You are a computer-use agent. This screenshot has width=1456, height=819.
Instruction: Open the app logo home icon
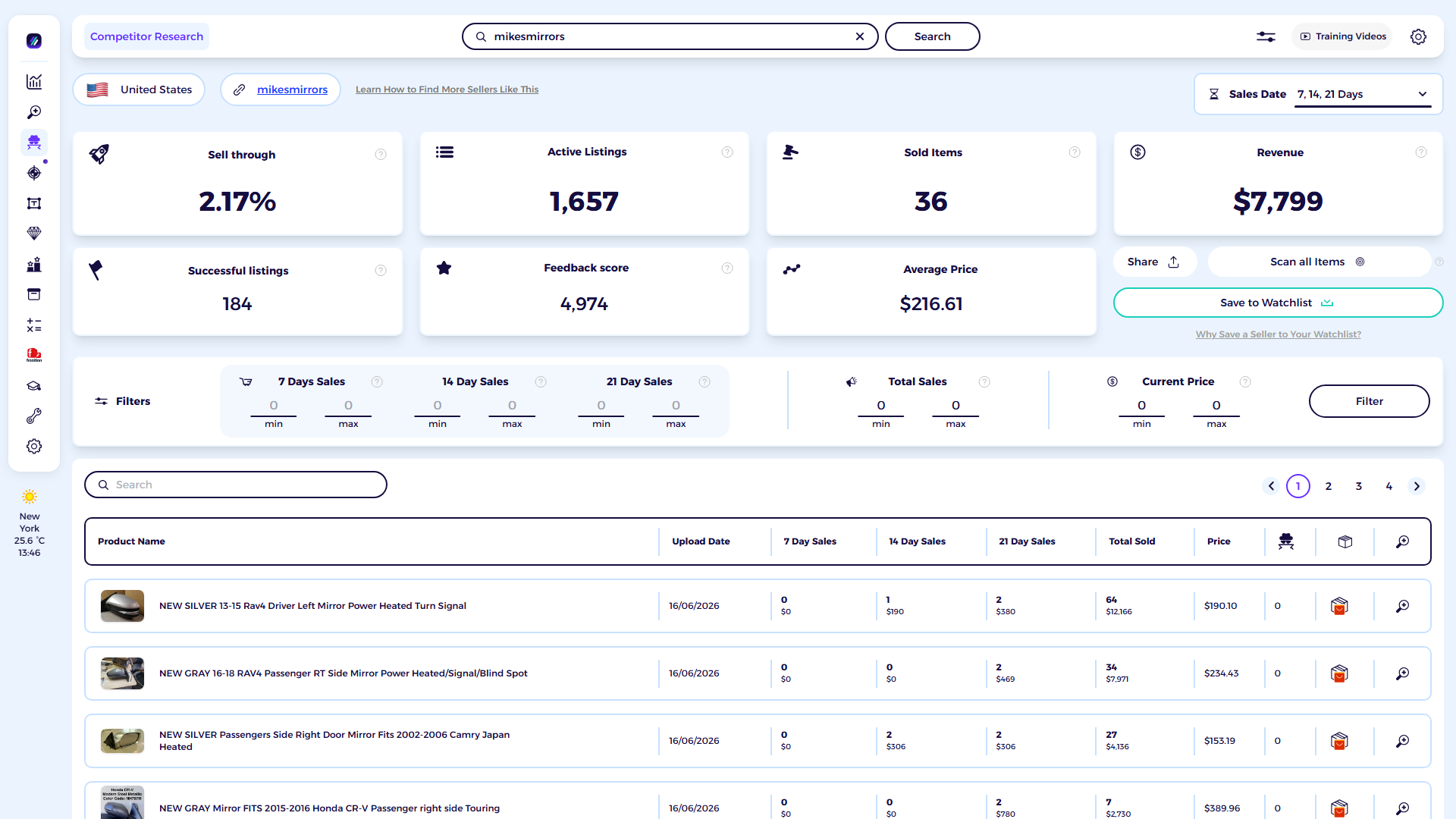point(34,41)
